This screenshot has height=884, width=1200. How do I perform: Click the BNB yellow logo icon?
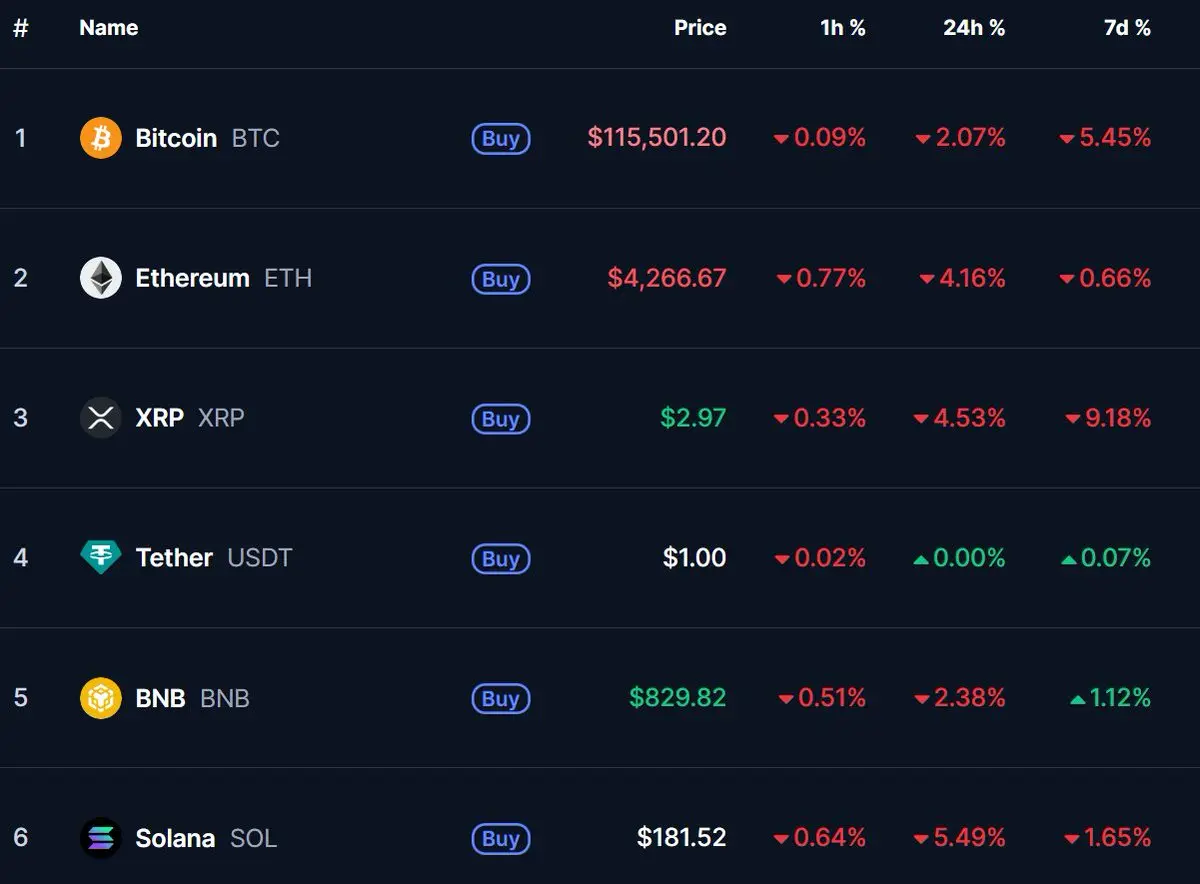(x=100, y=698)
